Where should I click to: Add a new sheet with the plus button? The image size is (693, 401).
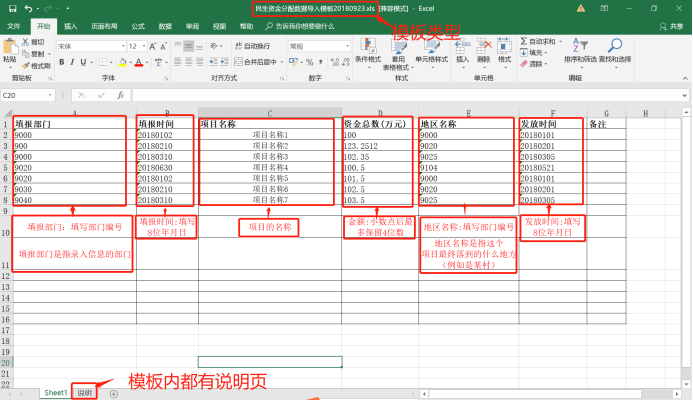click(x=114, y=393)
